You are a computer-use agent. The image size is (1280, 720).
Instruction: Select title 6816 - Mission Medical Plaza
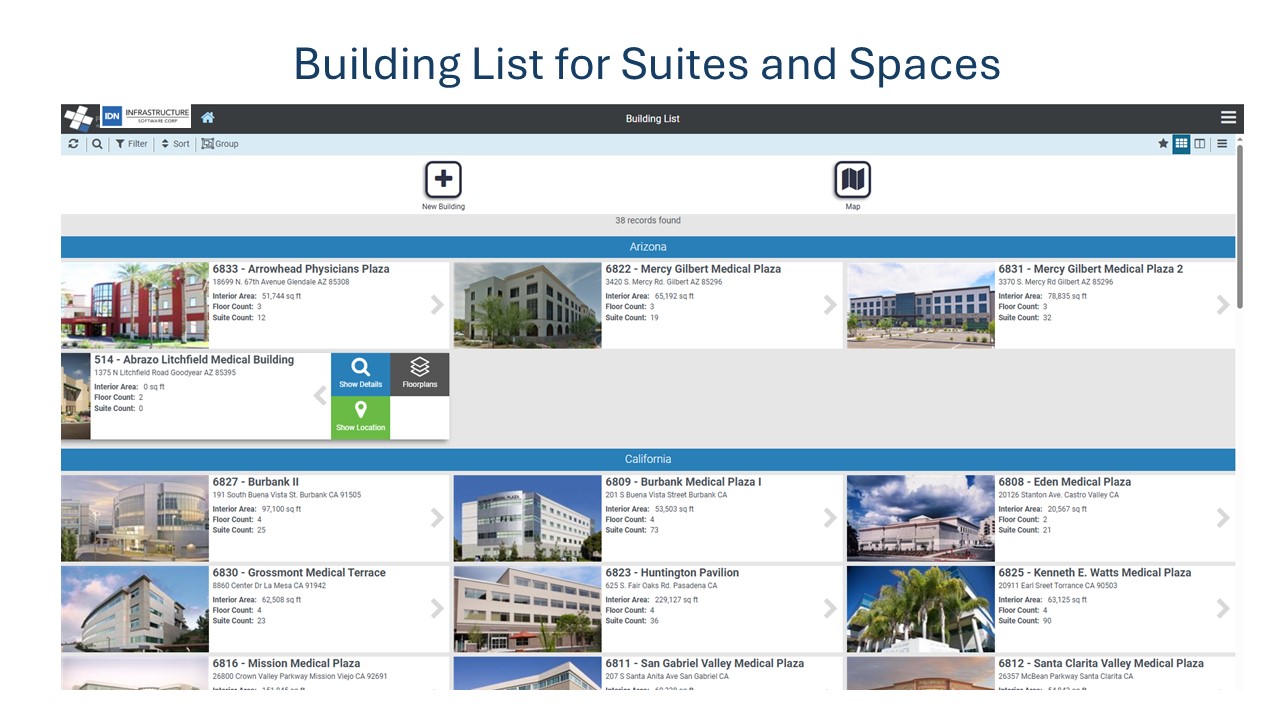tap(286, 664)
